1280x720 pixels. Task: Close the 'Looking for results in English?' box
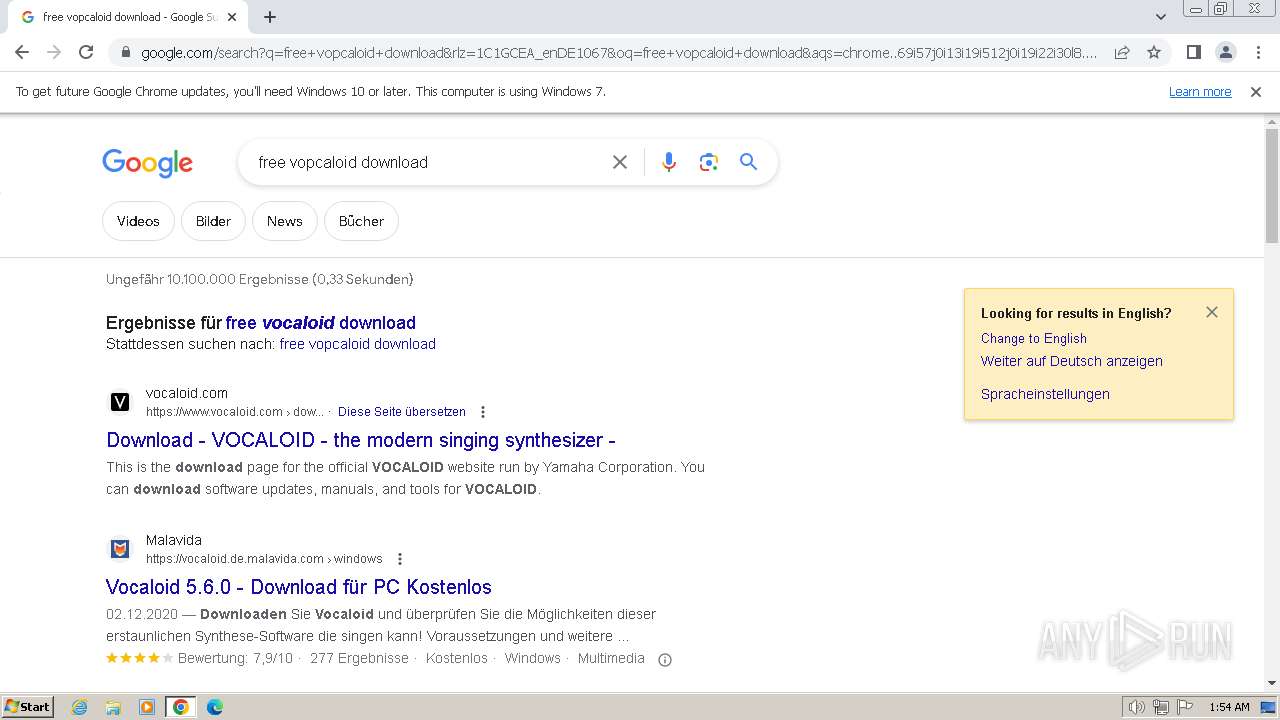tap(1212, 312)
